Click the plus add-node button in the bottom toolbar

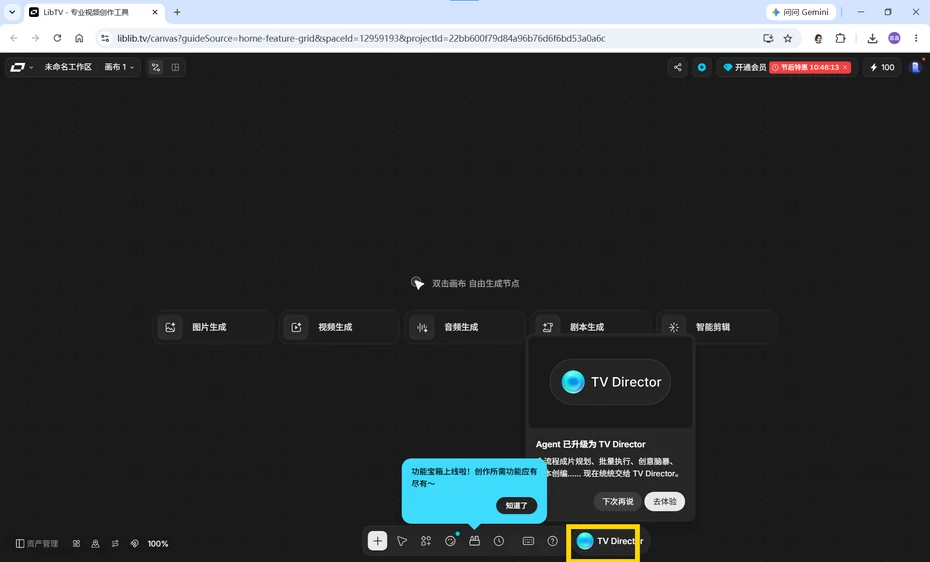pyautogui.click(x=377, y=541)
